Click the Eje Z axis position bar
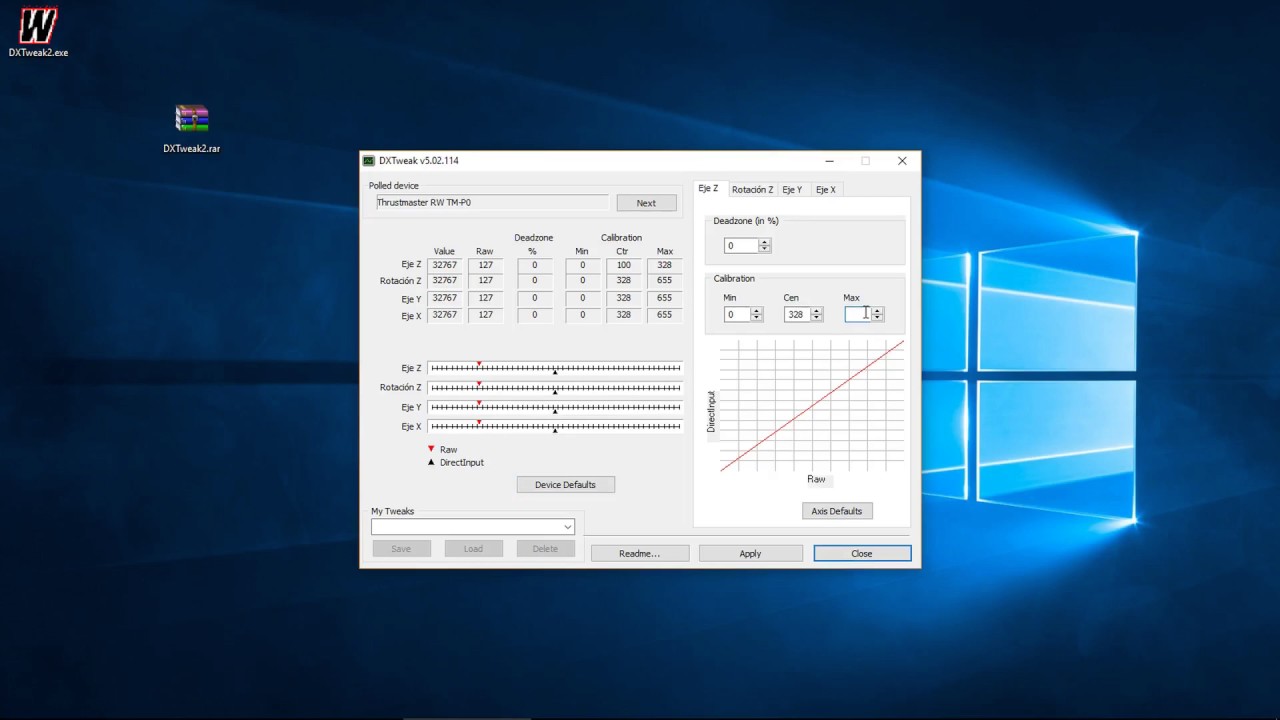The height and width of the screenshot is (720, 1280). [x=555, y=368]
